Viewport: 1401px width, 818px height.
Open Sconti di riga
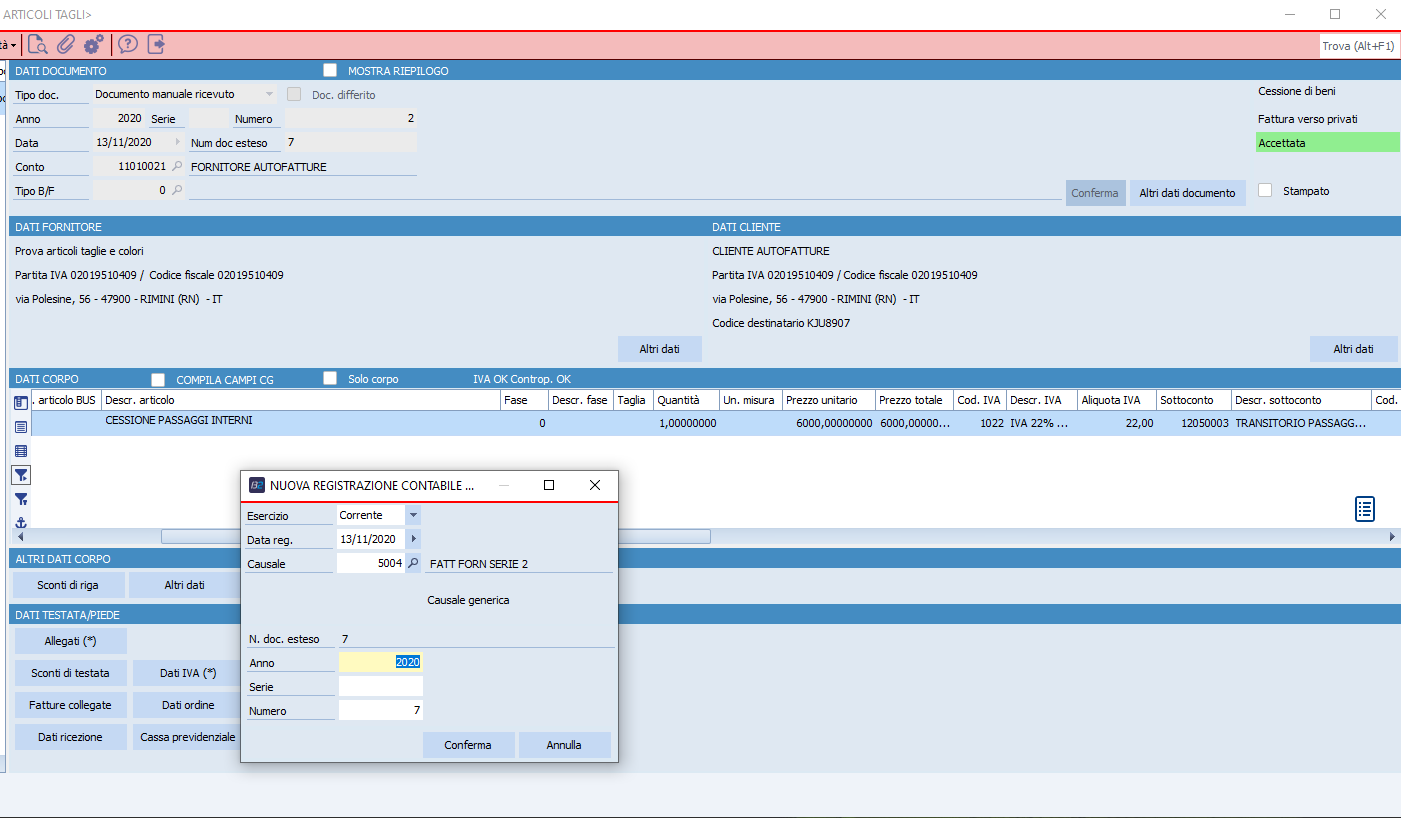tap(69, 585)
